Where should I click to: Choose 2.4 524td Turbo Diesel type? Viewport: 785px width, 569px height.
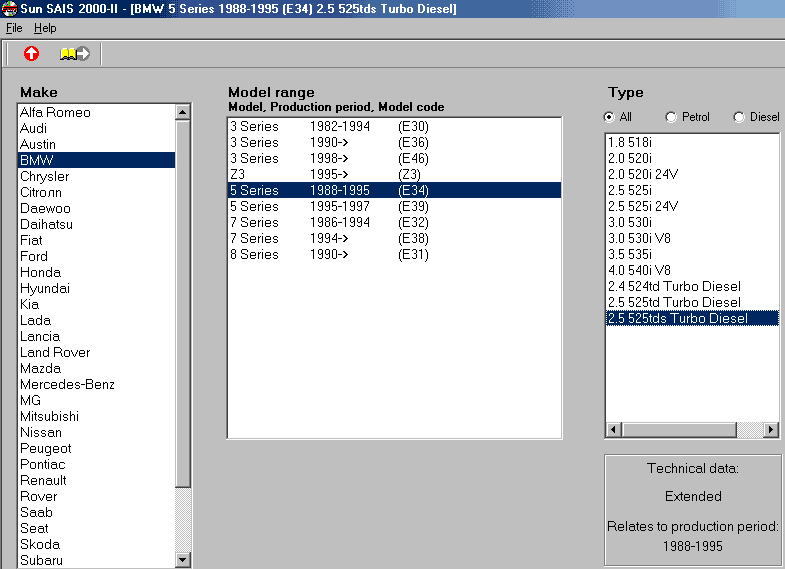[692, 286]
